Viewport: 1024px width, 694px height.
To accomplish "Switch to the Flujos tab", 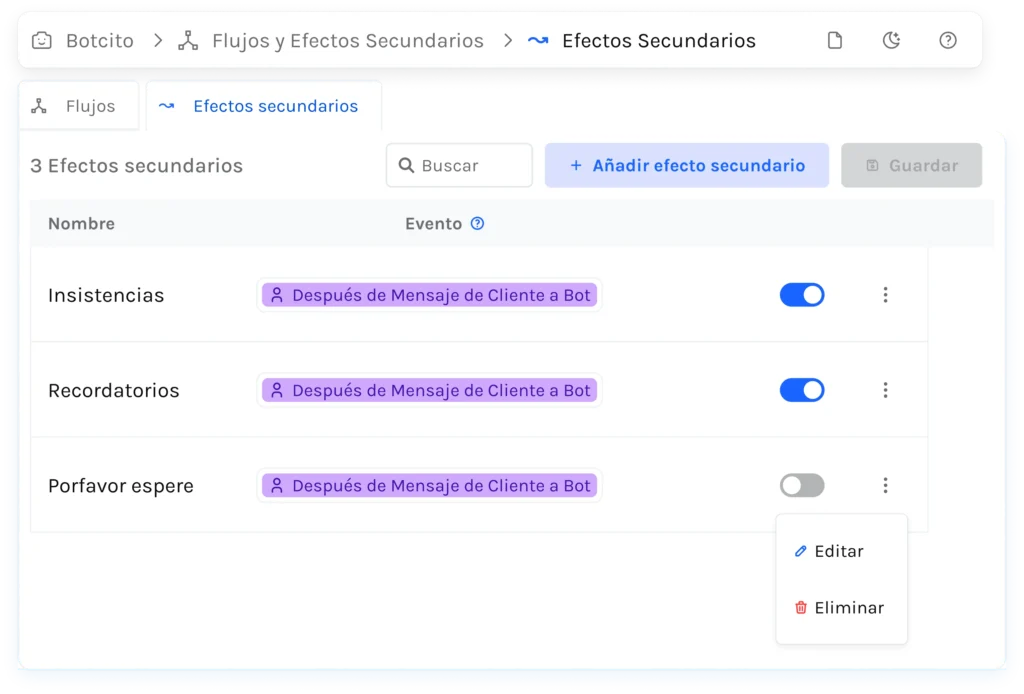I will pyautogui.click(x=78, y=106).
